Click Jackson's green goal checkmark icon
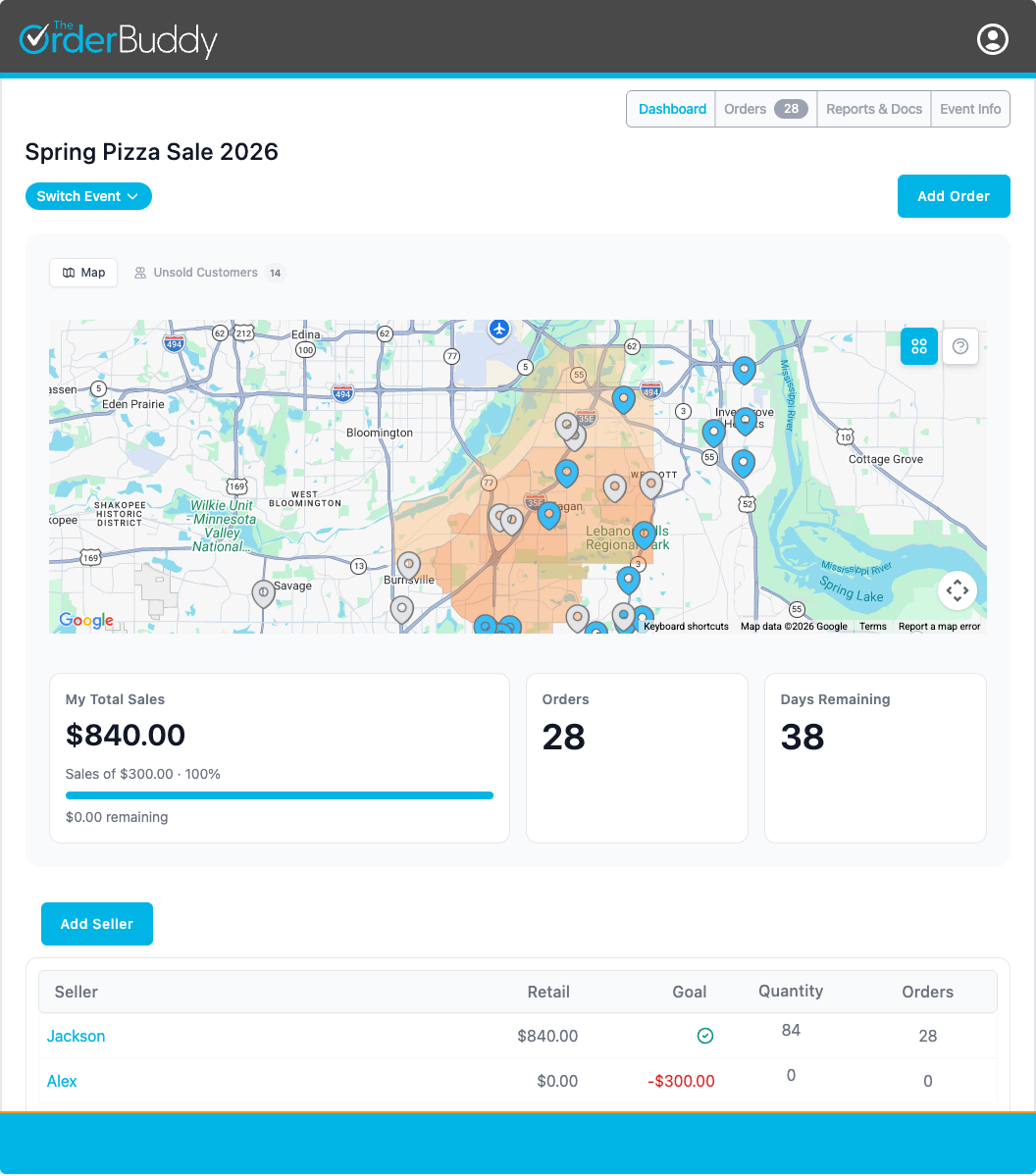 click(705, 1036)
